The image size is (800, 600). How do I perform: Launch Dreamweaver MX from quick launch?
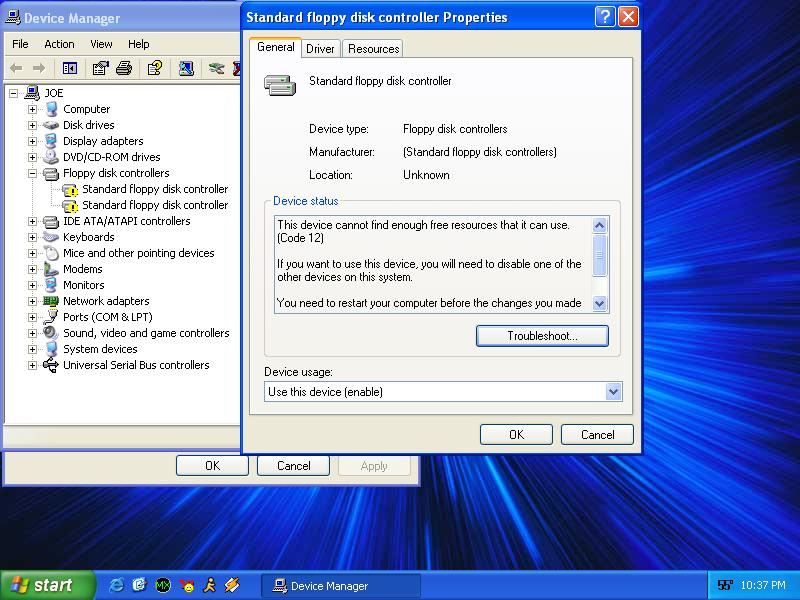point(164,586)
